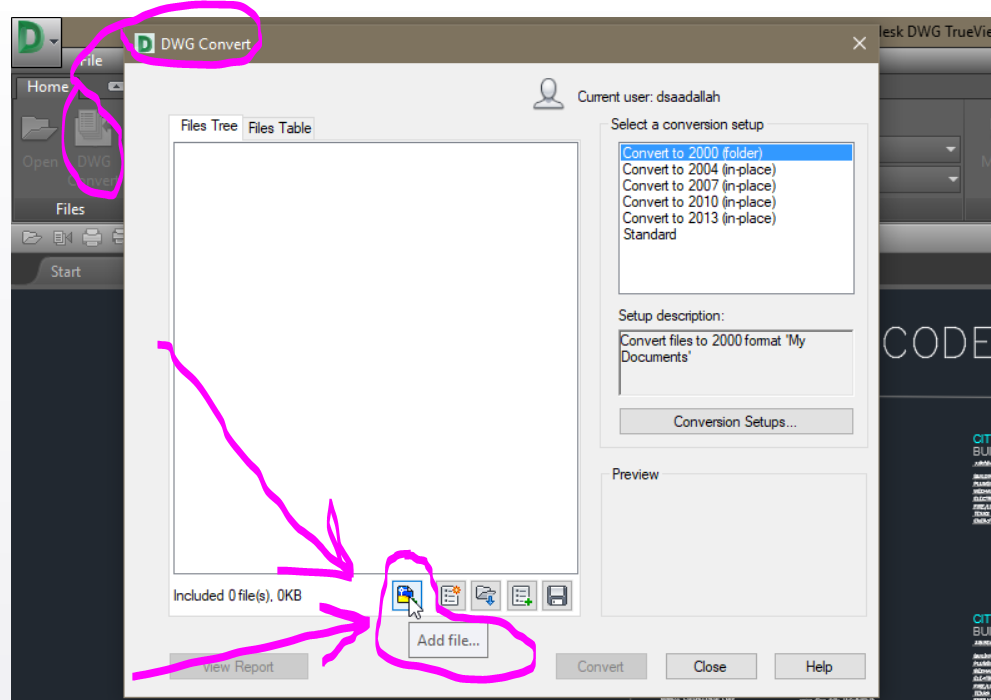Viewport: 991px width, 700px height.
Task: Click the 'Included 0 file(s), 0KB' status text
Action: (x=238, y=596)
